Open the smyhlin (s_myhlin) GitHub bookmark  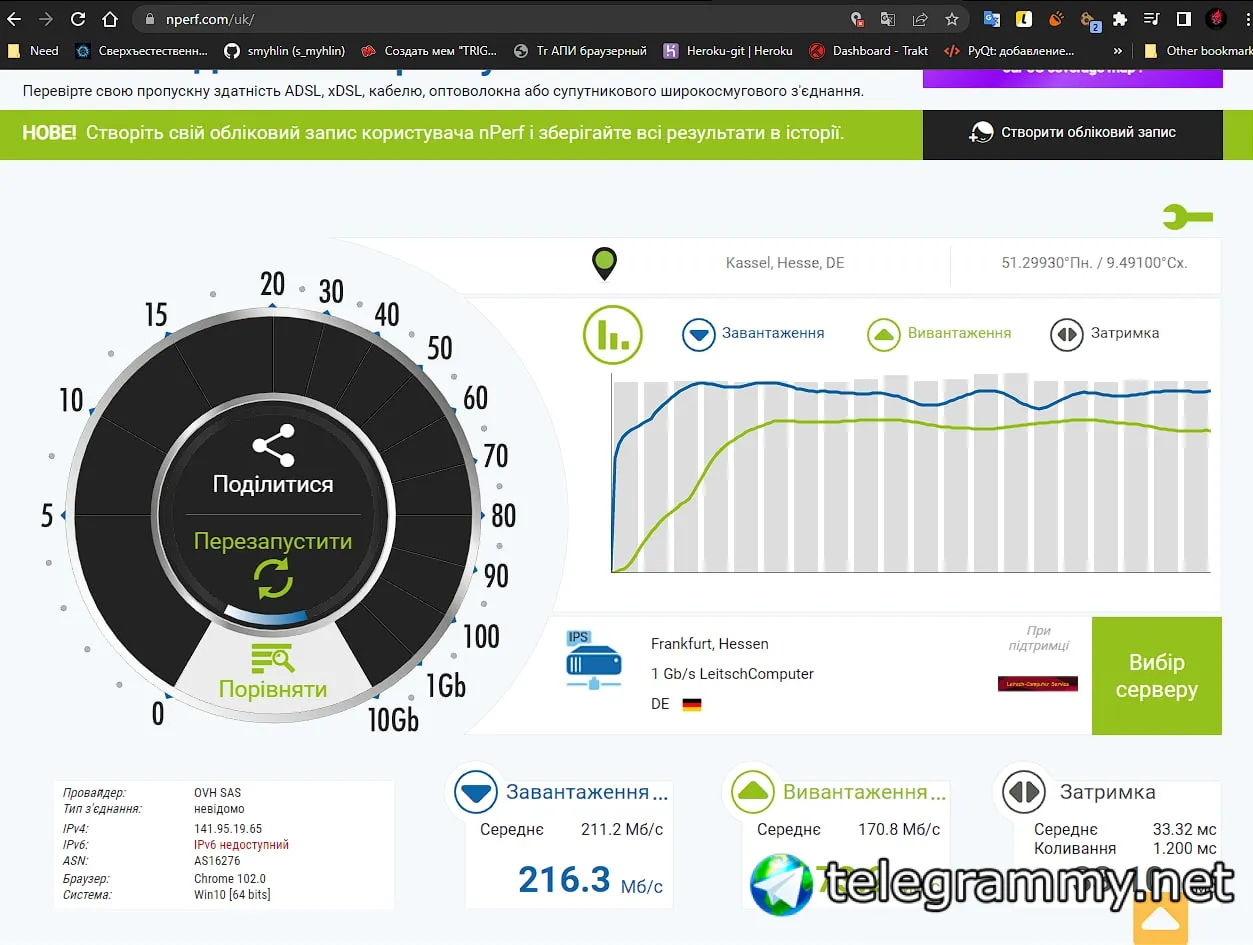coord(285,50)
